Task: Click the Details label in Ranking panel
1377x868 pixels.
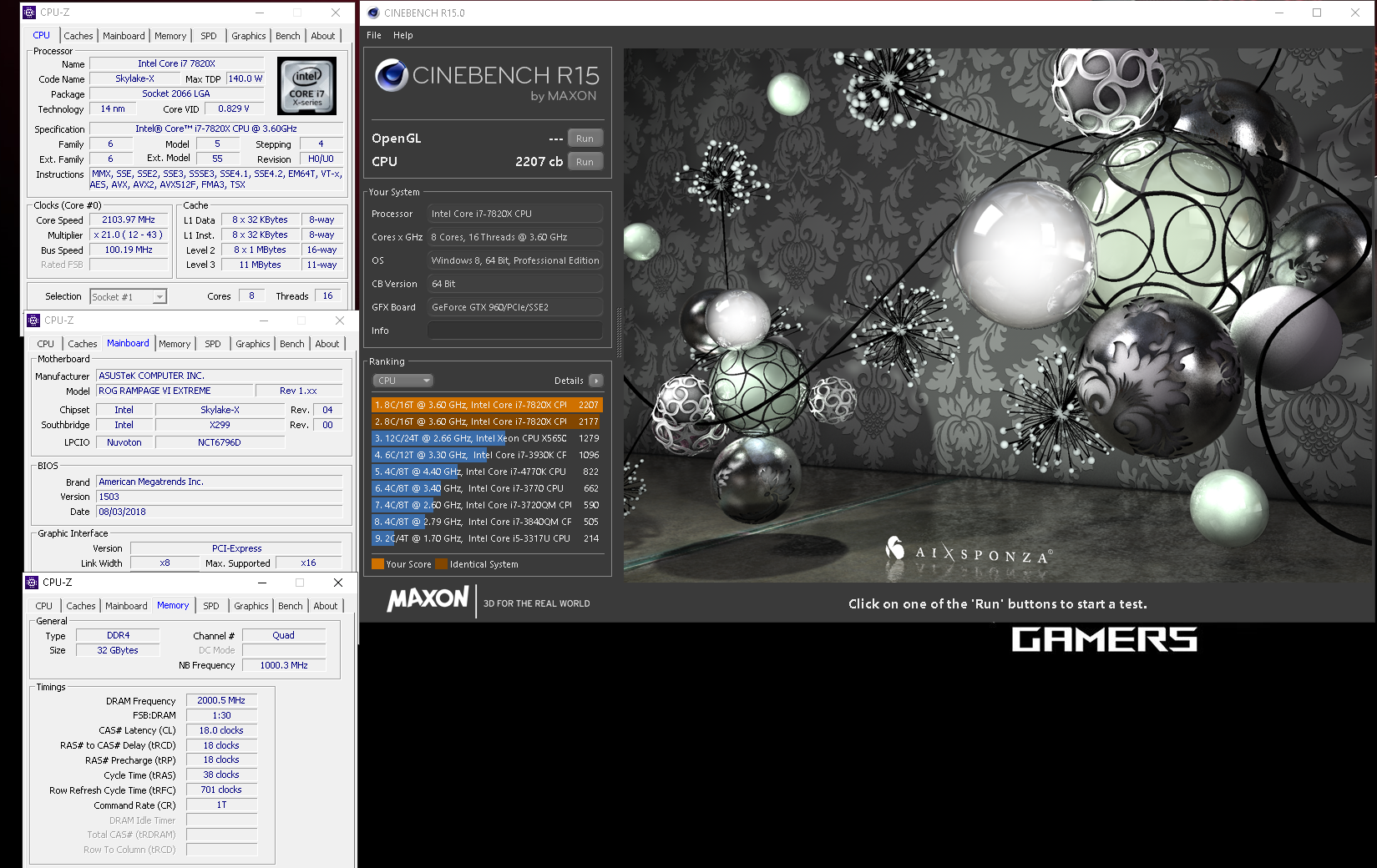Action: (x=569, y=381)
